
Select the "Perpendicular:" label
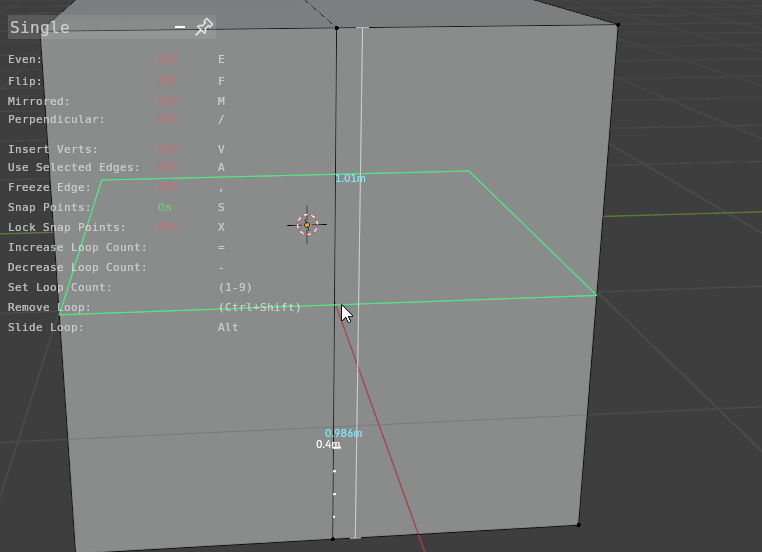(x=56, y=120)
